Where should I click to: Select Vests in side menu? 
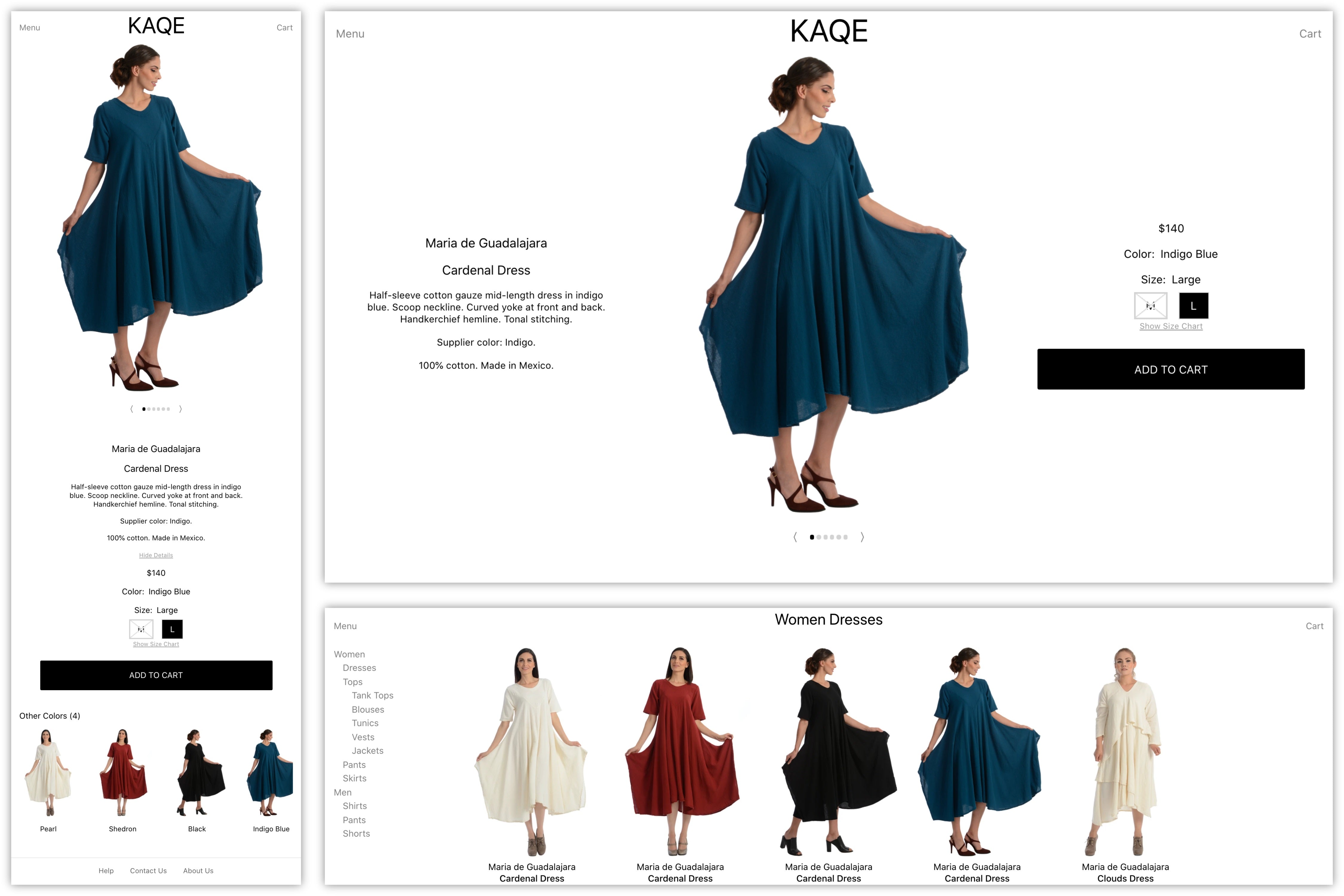click(363, 738)
